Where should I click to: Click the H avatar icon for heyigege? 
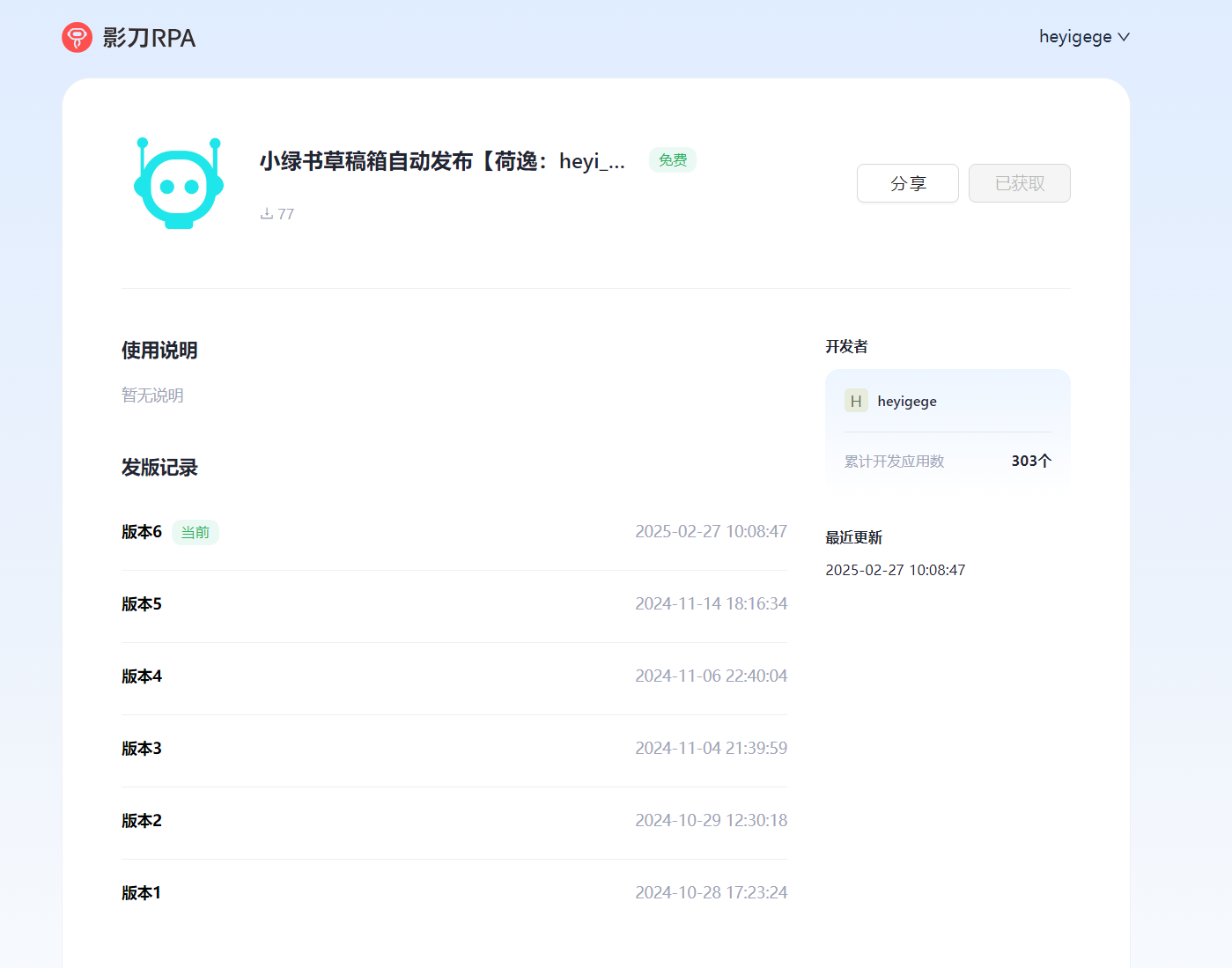pos(856,401)
